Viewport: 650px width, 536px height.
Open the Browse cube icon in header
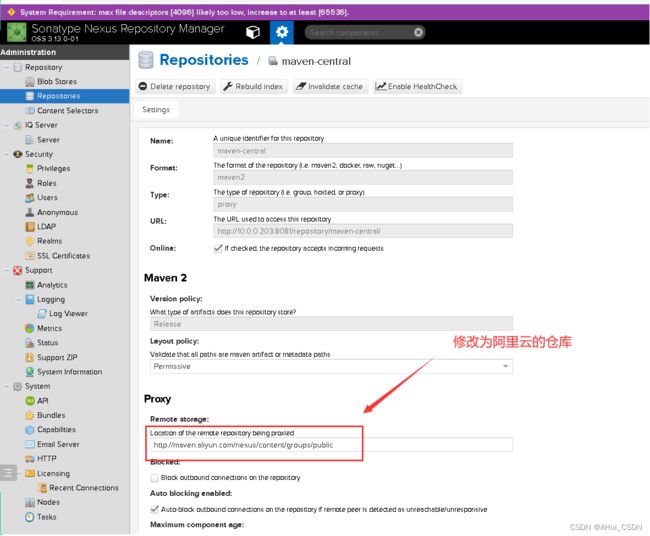(x=253, y=32)
